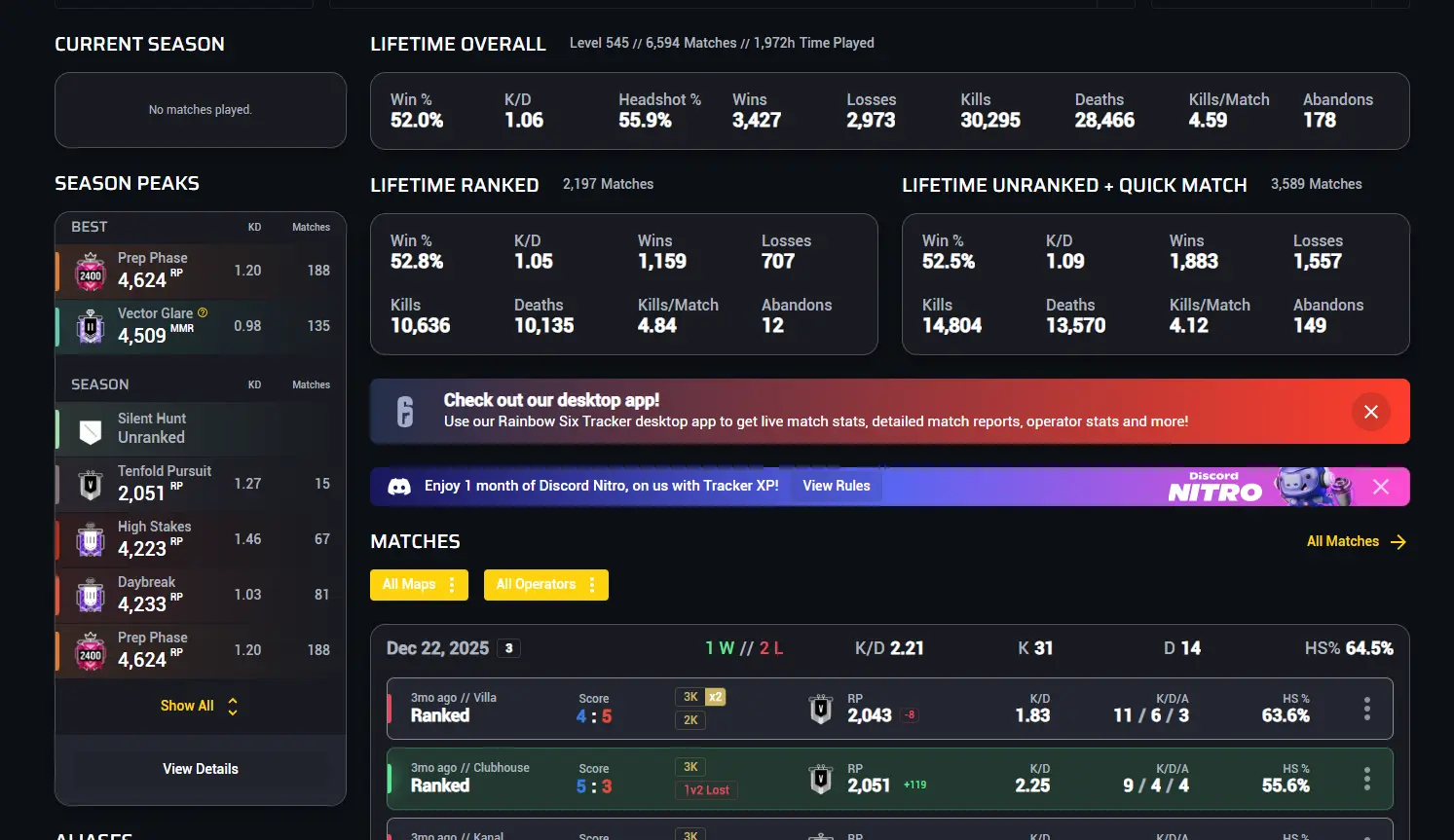Click the View Details button
The height and width of the screenshot is (840, 1454).
tap(201, 769)
